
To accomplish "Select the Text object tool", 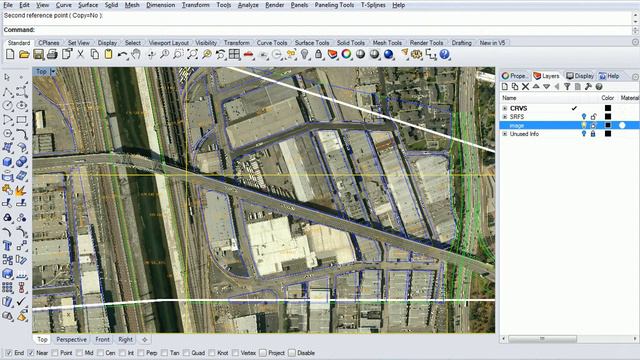I will [7, 246].
